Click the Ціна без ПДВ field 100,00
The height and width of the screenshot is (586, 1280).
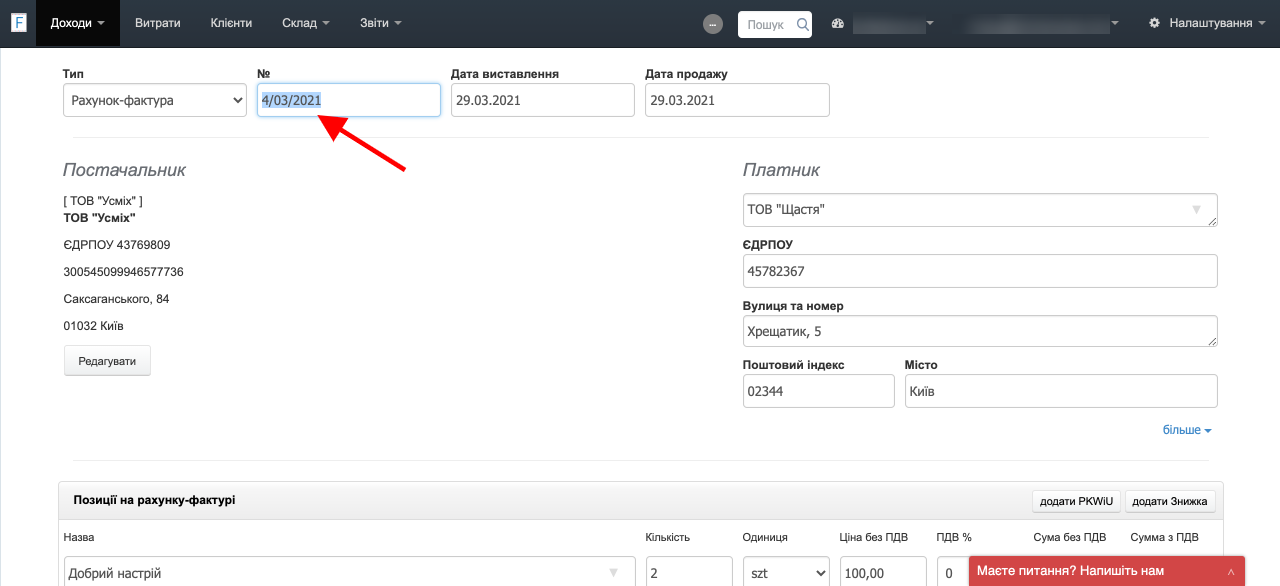click(883, 572)
